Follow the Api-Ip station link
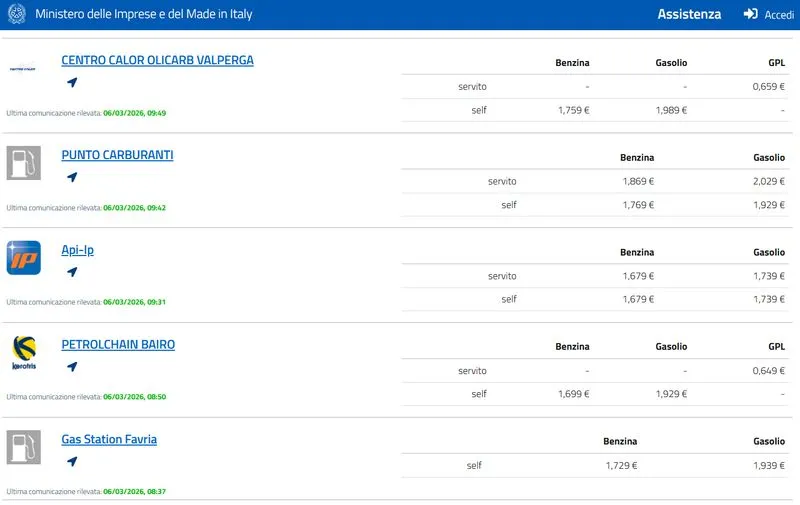The image size is (800, 505). tap(77, 250)
